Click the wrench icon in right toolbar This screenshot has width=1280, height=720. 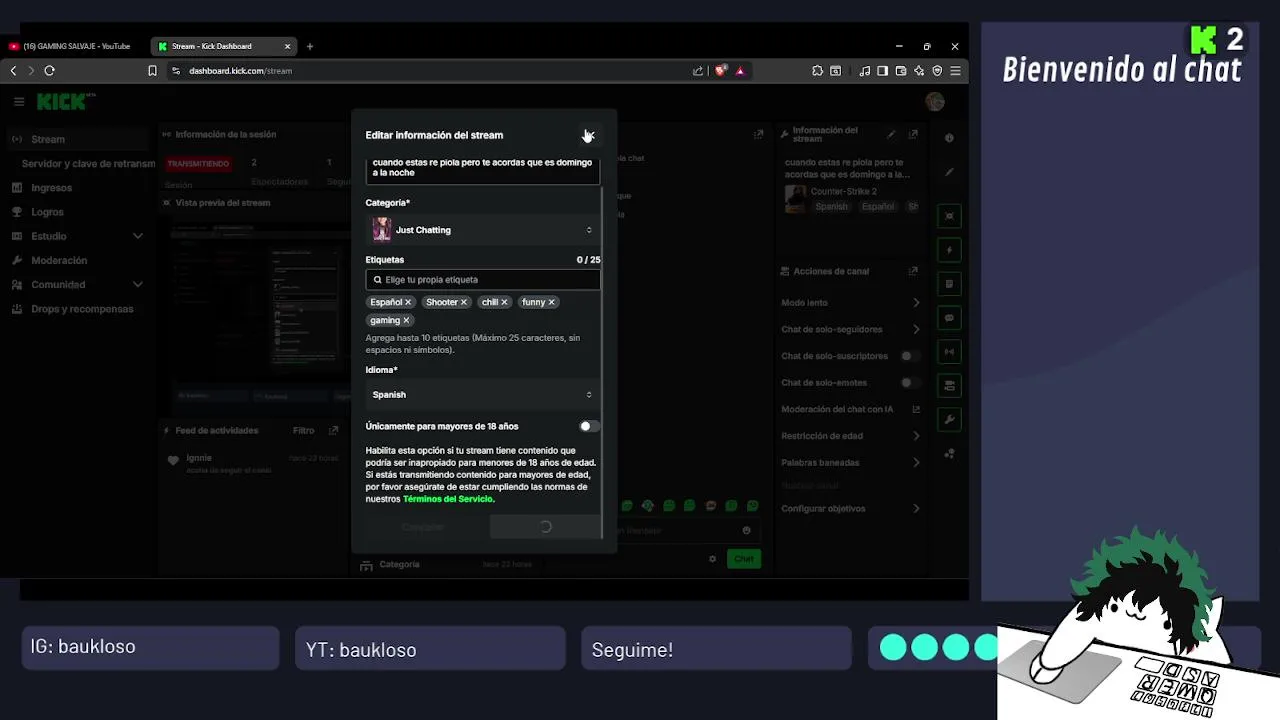coord(949,419)
